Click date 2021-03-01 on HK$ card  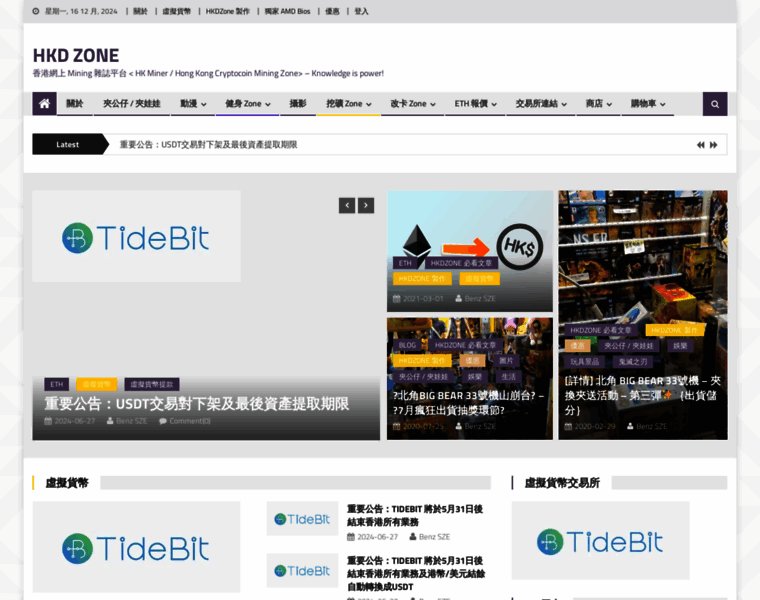[423, 299]
